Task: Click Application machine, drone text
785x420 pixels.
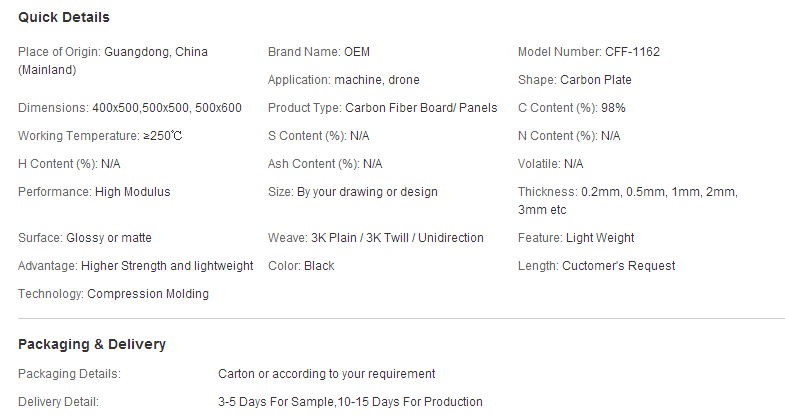Action: pyautogui.click(x=343, y=80)
